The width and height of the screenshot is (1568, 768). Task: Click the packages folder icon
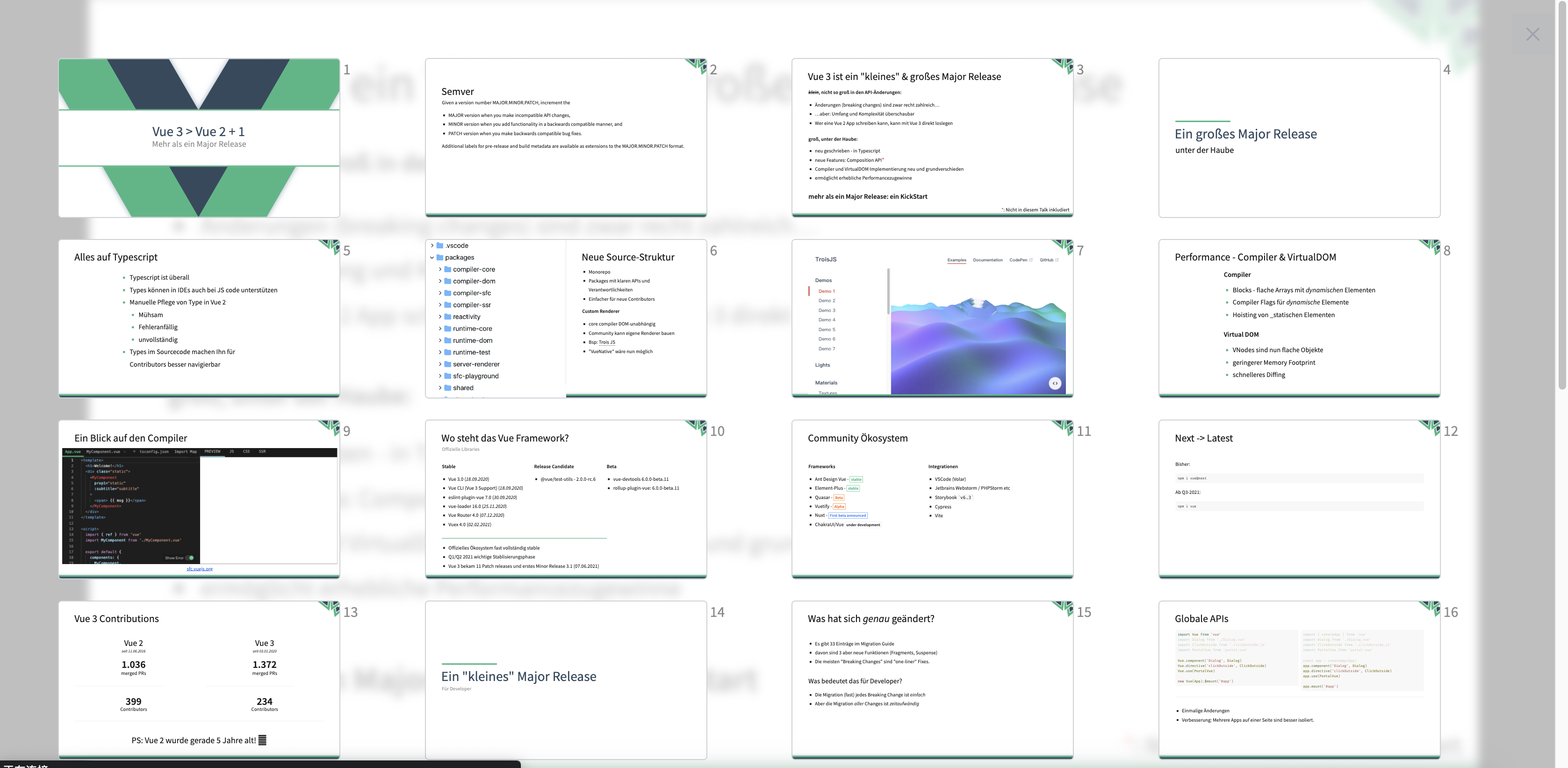(440, 258)
